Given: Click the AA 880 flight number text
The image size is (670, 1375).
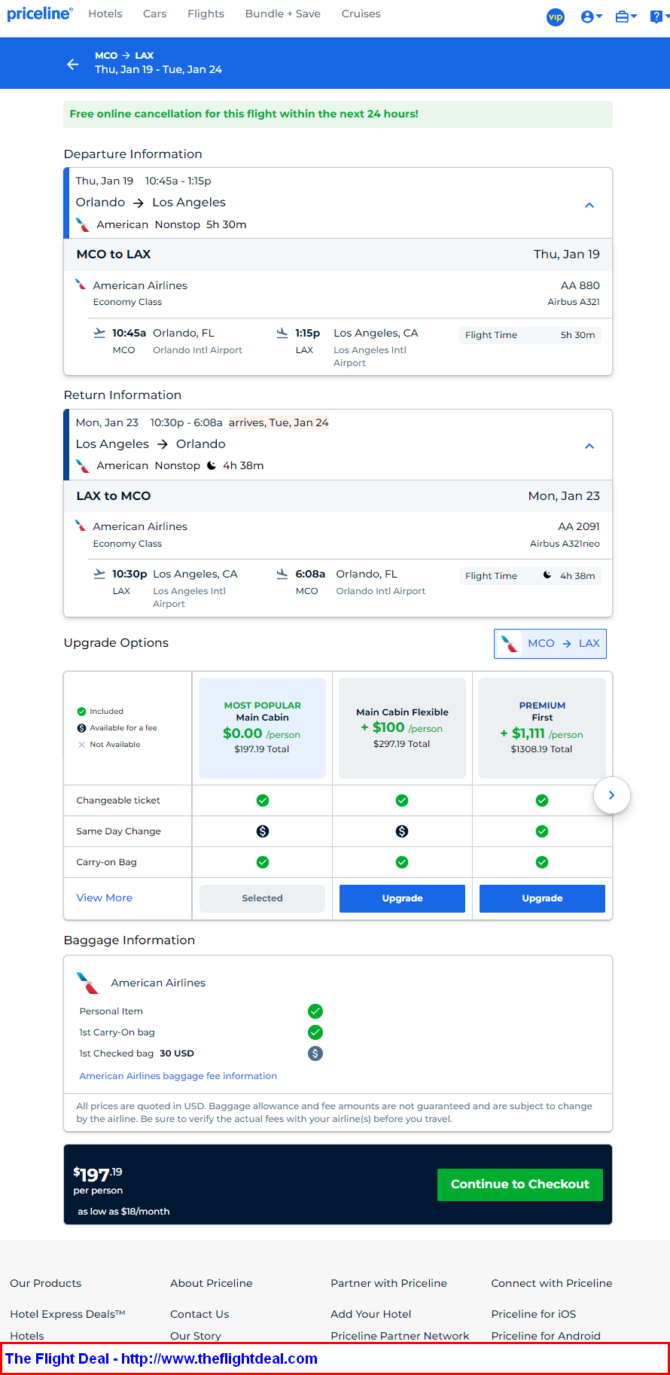Looking at the screenshot, I should coord(581,285).
